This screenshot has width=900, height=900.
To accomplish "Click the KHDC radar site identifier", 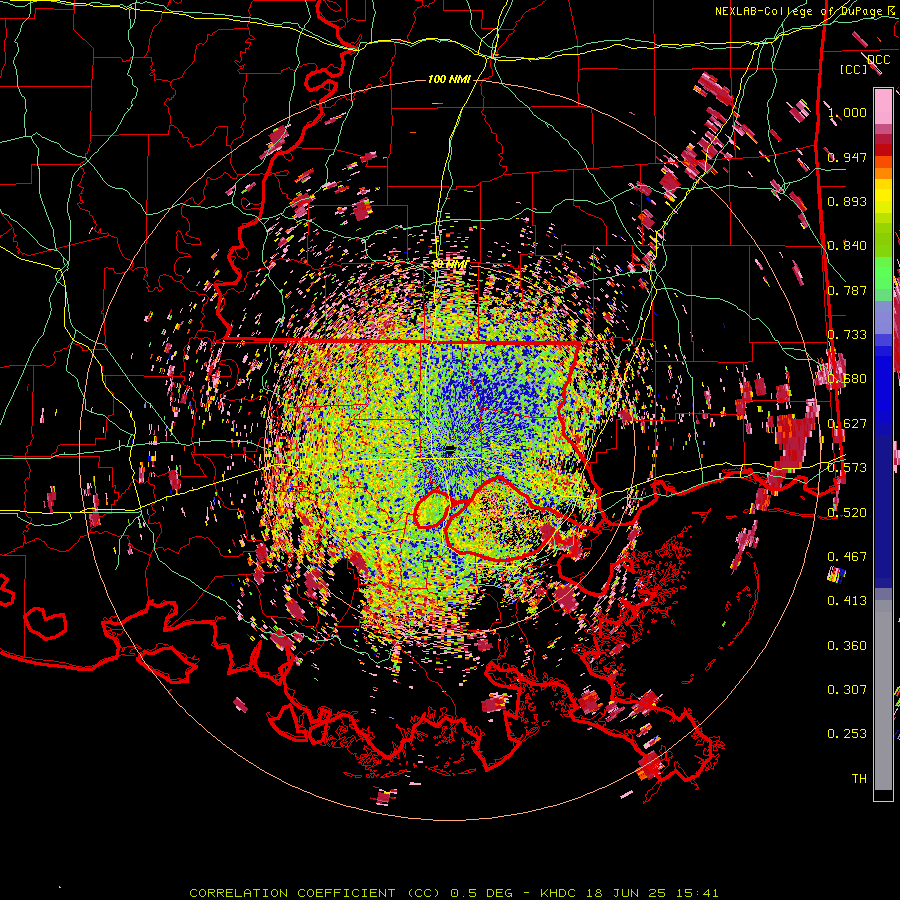I will 559,893.
